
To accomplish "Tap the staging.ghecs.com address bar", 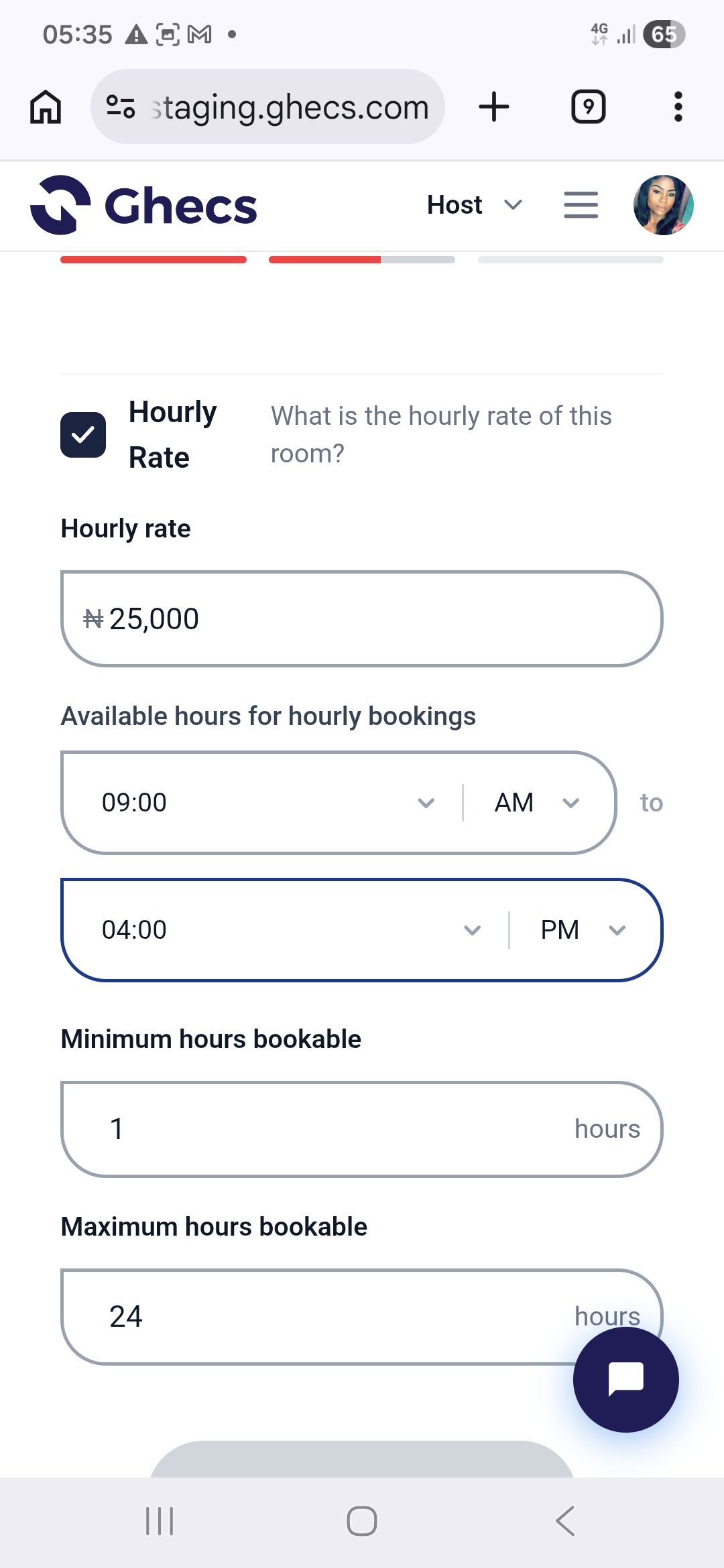I will (288, 107).
